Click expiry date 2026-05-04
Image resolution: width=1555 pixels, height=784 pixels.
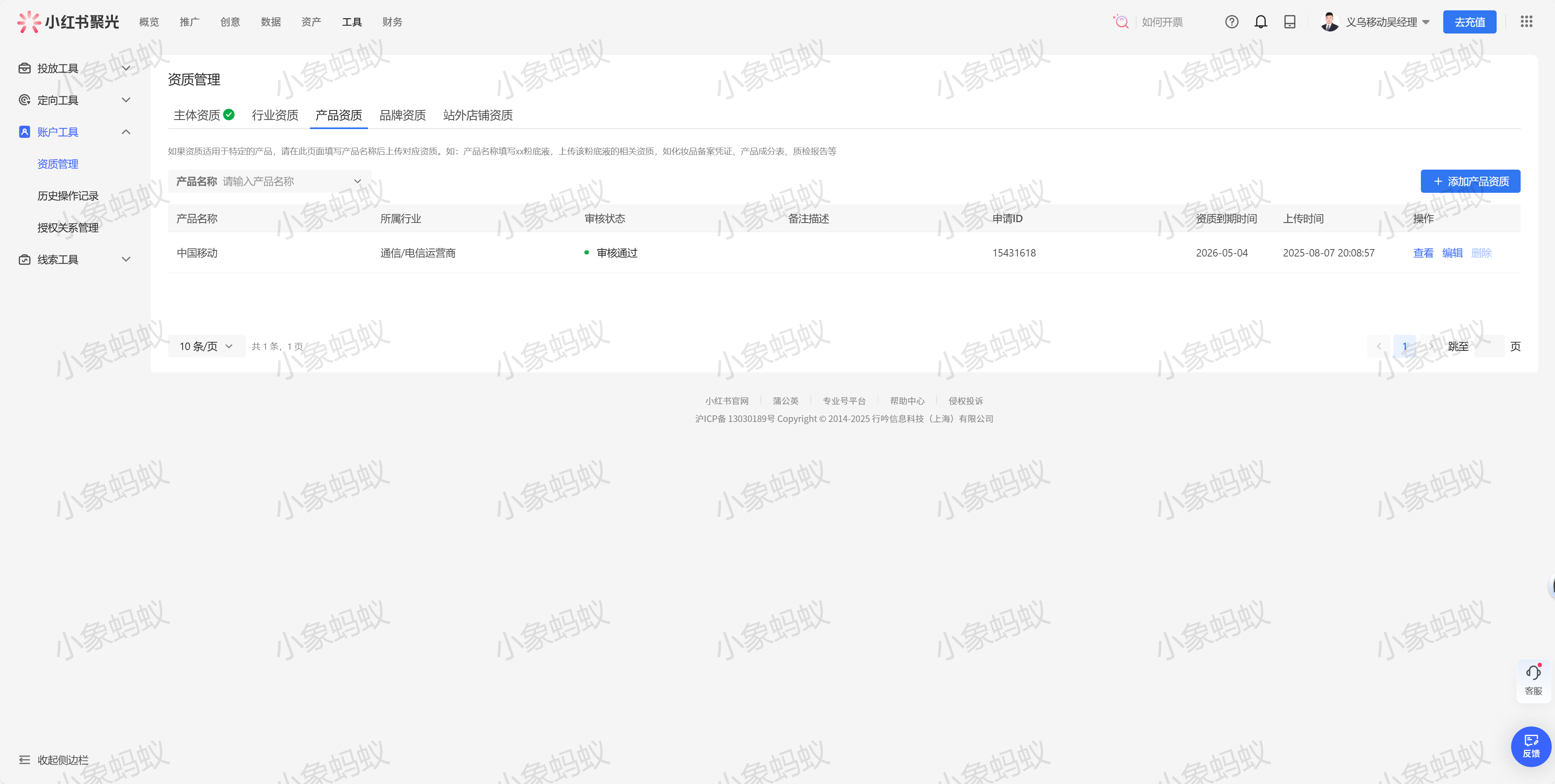point(1222,253)
